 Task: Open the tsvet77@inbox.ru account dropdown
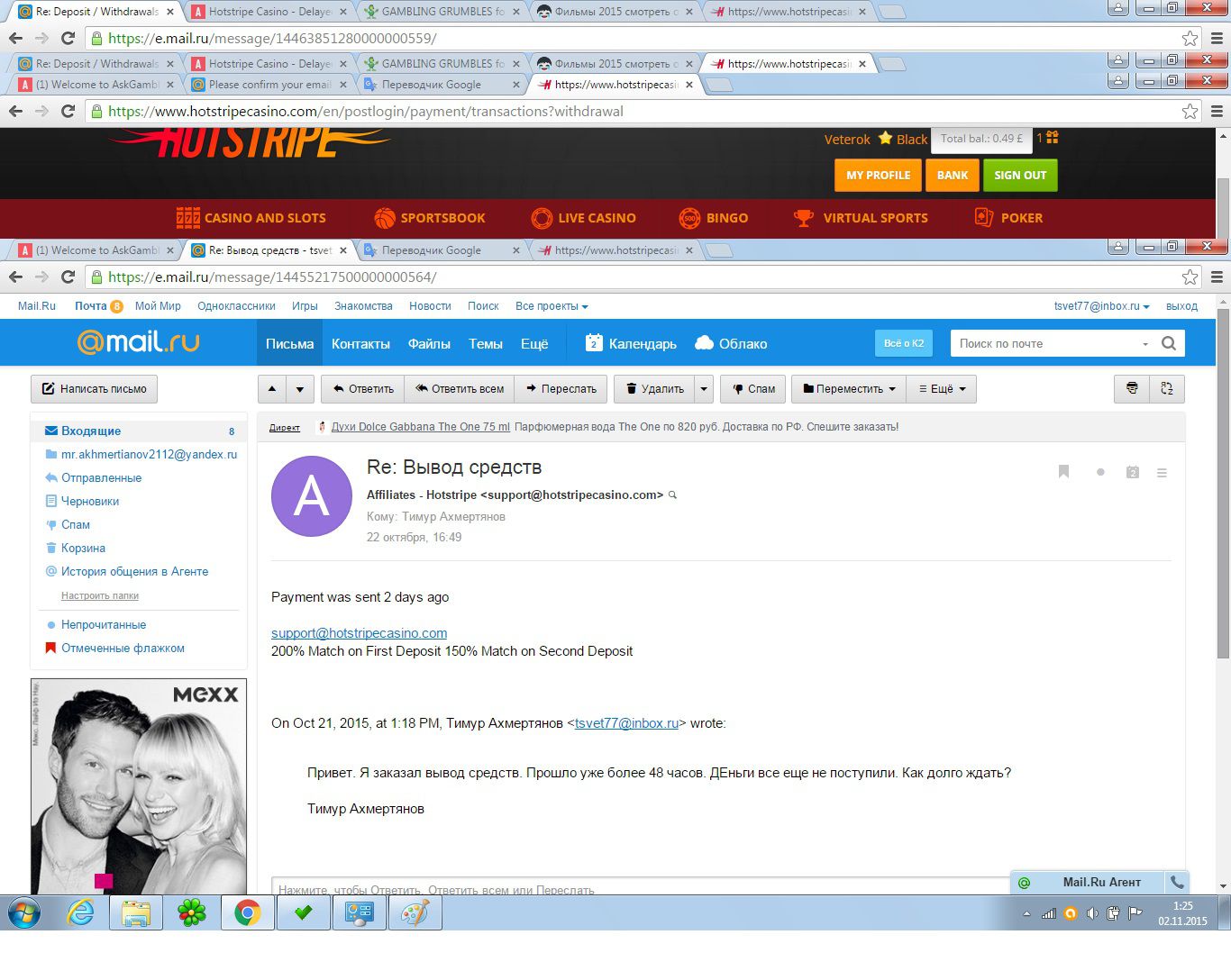1101,306
